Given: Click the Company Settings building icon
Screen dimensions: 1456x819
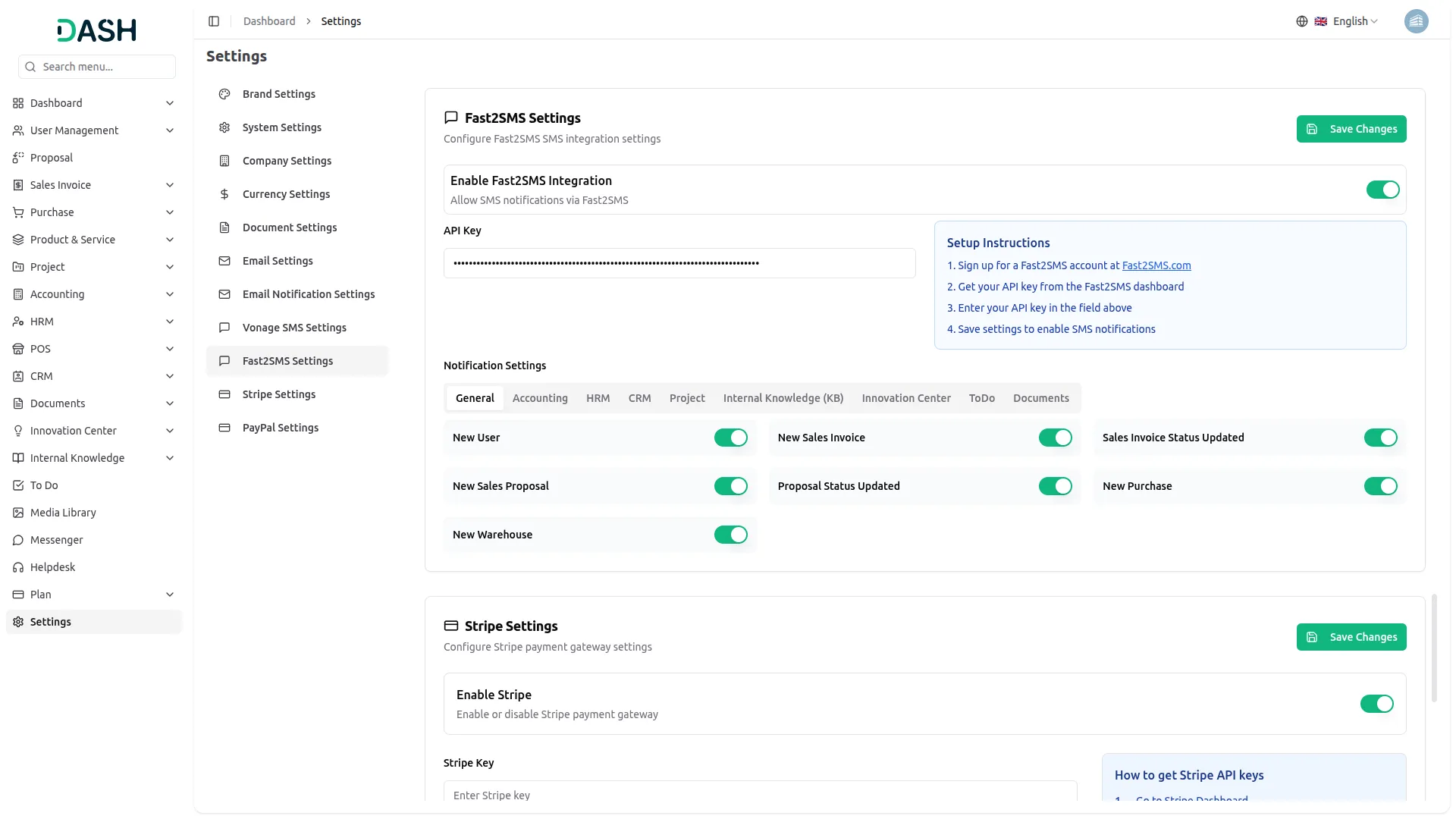Looking at the screenshot, I should click(x=224, y=161).
